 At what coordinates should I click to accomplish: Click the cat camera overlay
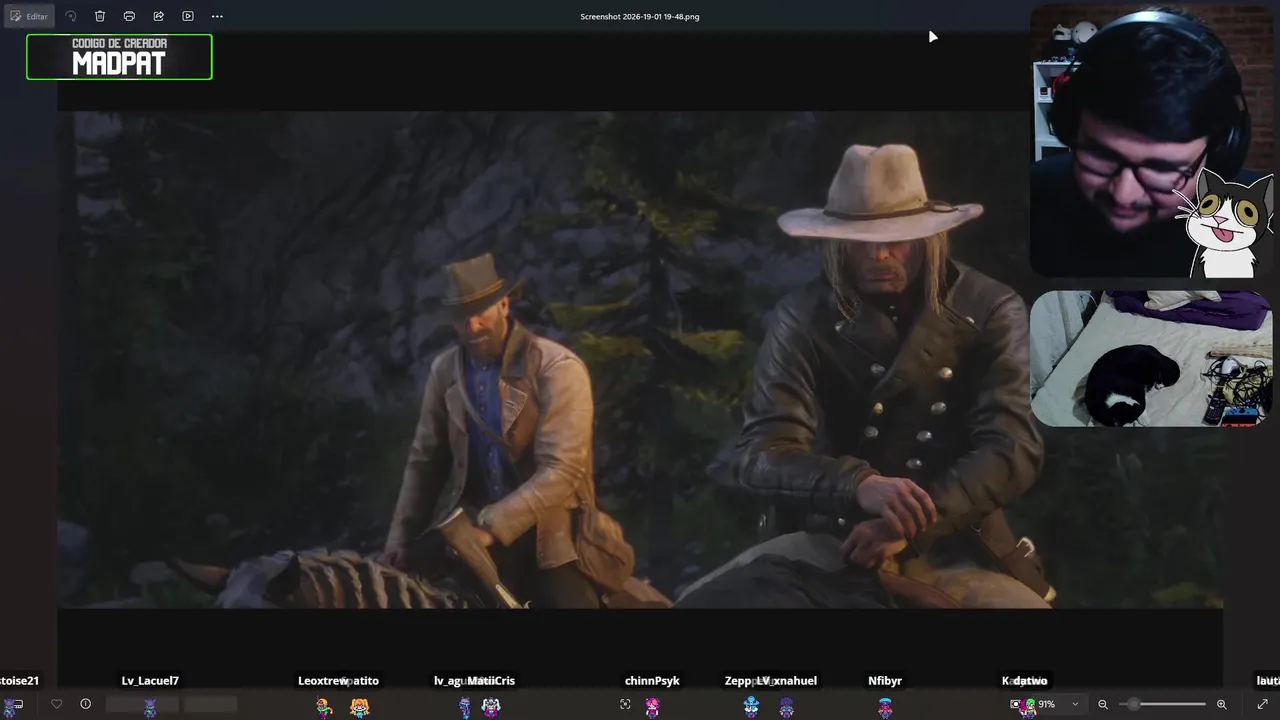[x=1151, y=359]
